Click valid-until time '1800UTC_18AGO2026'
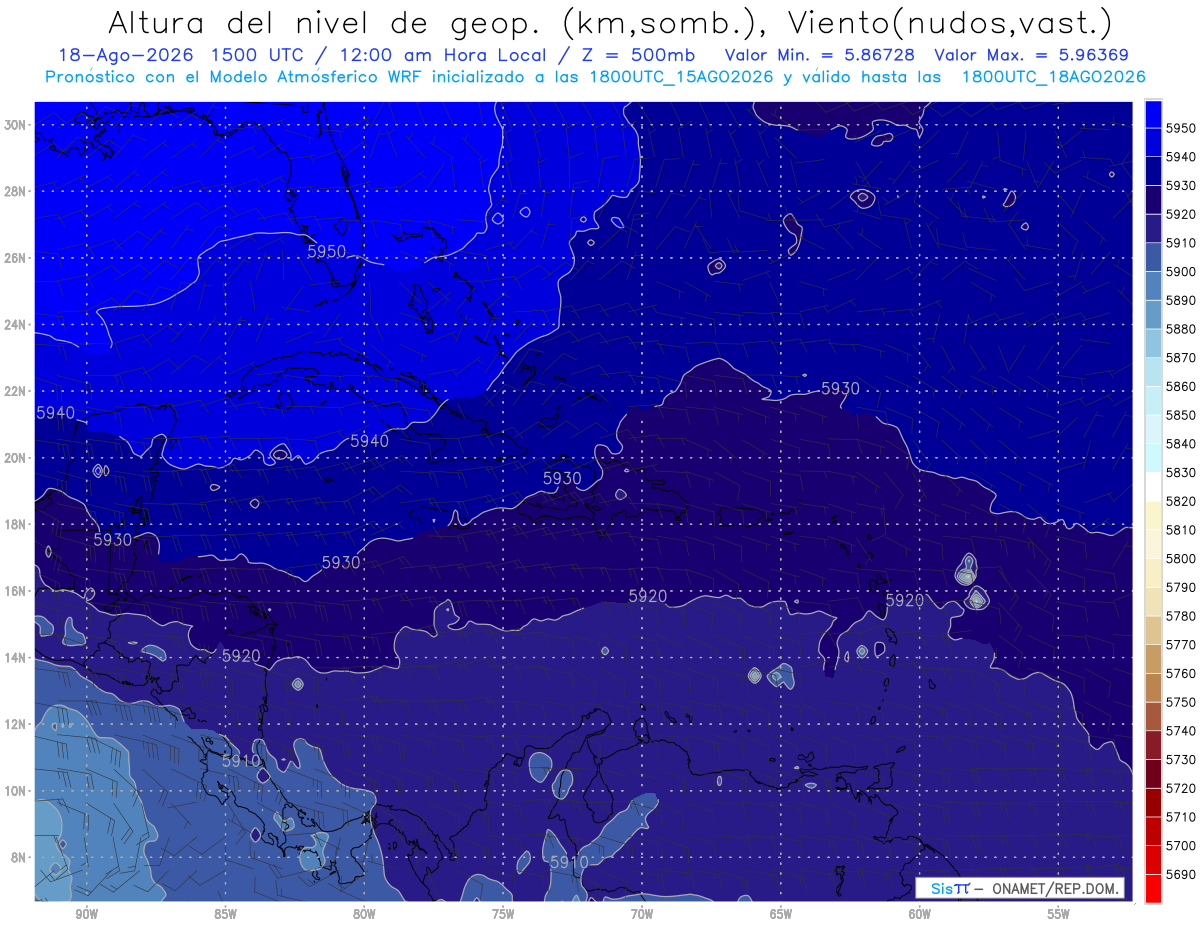Screen dimensions: 1200x927 (x=1053, y=77)
